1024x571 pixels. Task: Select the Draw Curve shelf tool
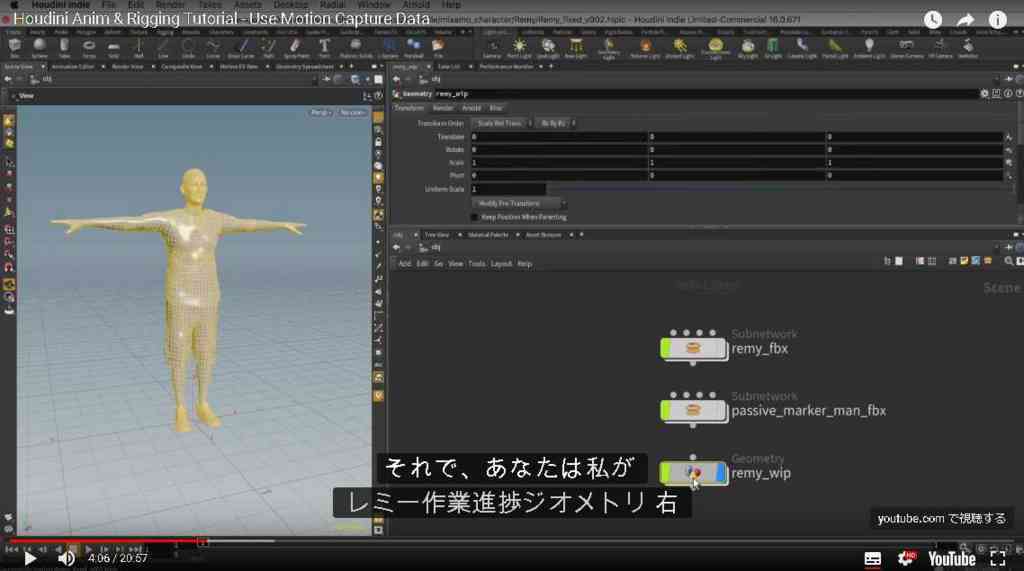(x=241, y=47)
